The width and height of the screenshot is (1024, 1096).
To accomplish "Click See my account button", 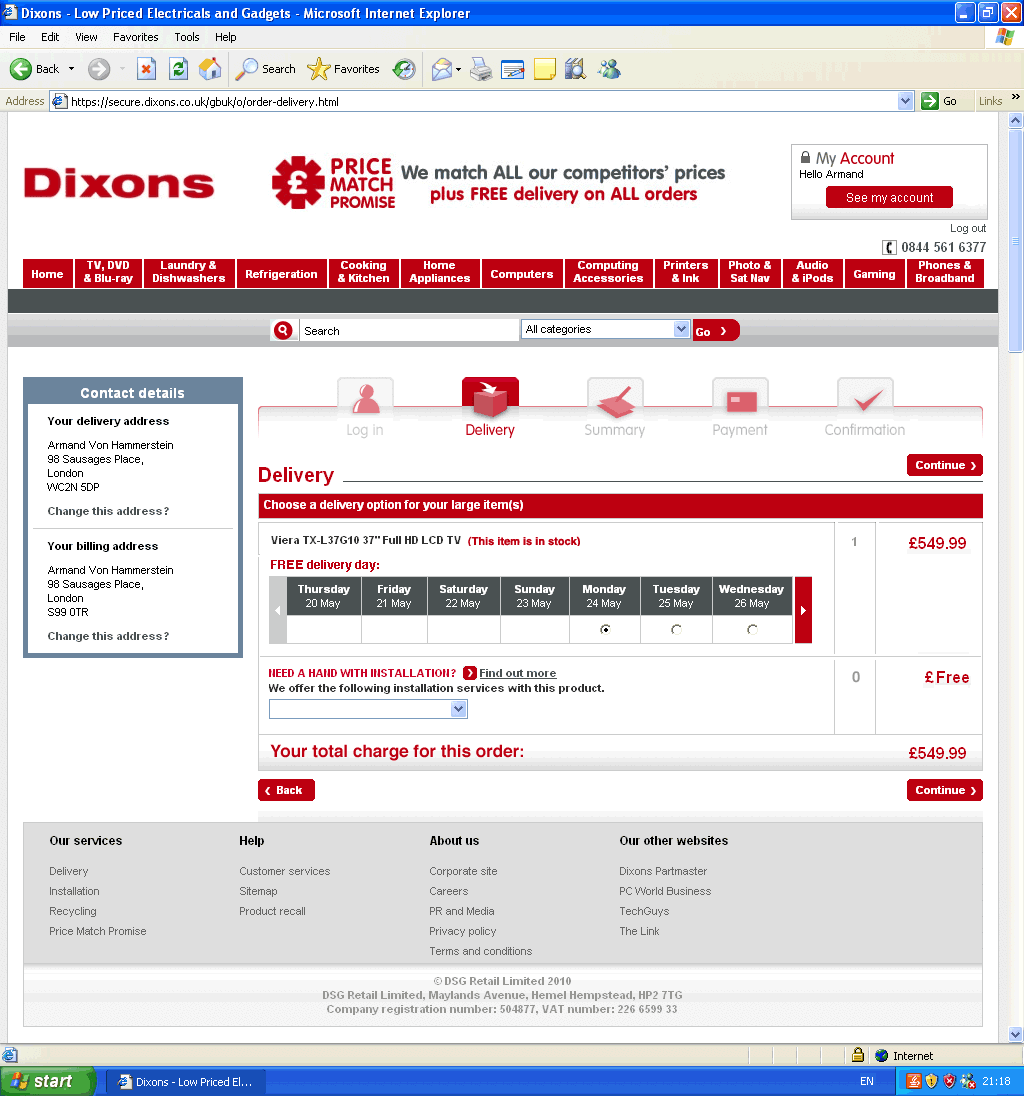I will [889, 197].
